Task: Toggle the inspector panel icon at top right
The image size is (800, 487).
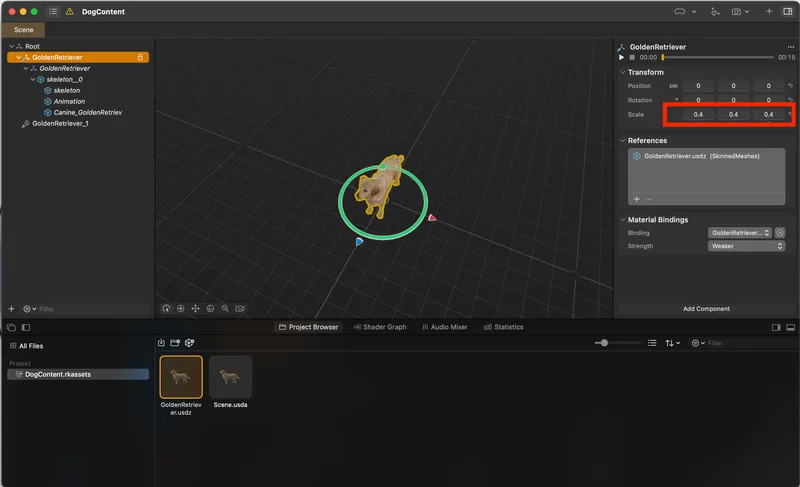Action: pos(787,11)
